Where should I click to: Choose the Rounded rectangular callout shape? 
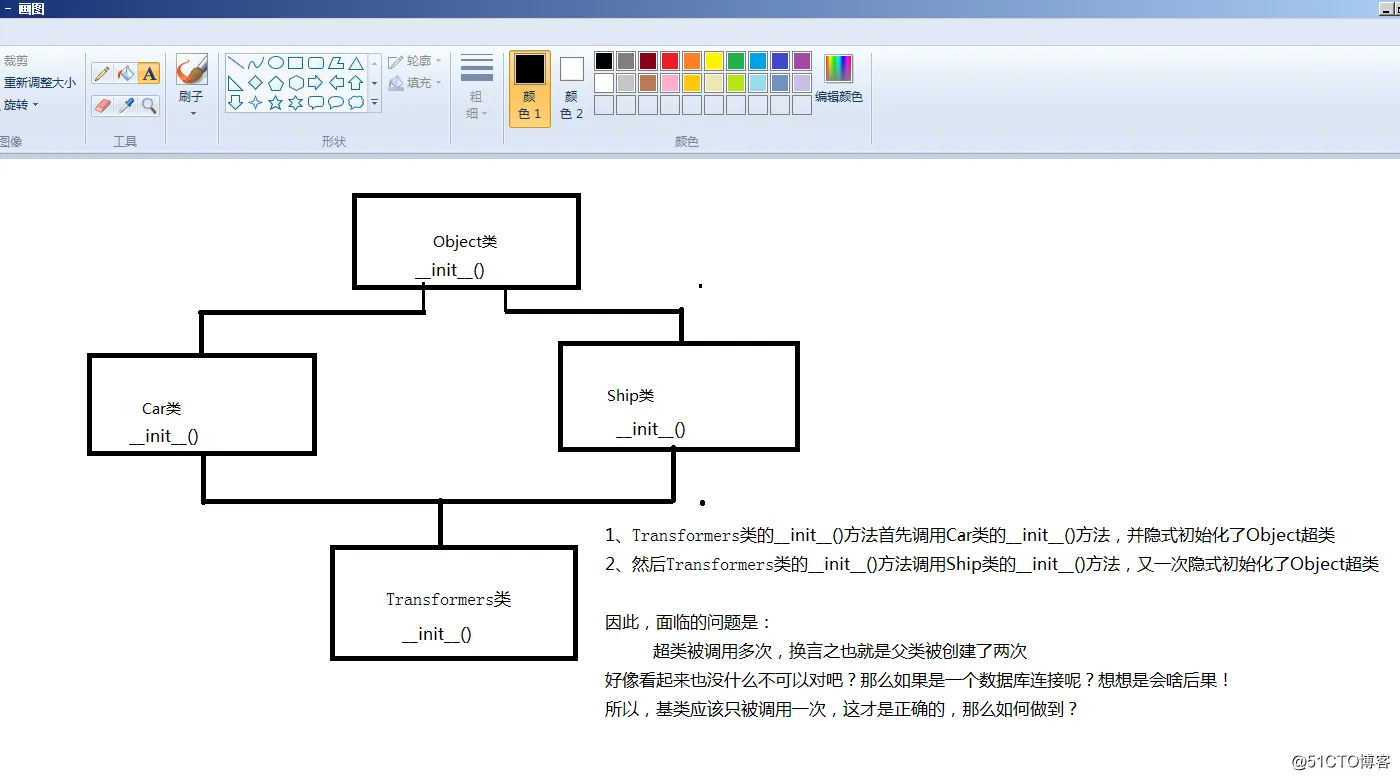coord(316,102)
